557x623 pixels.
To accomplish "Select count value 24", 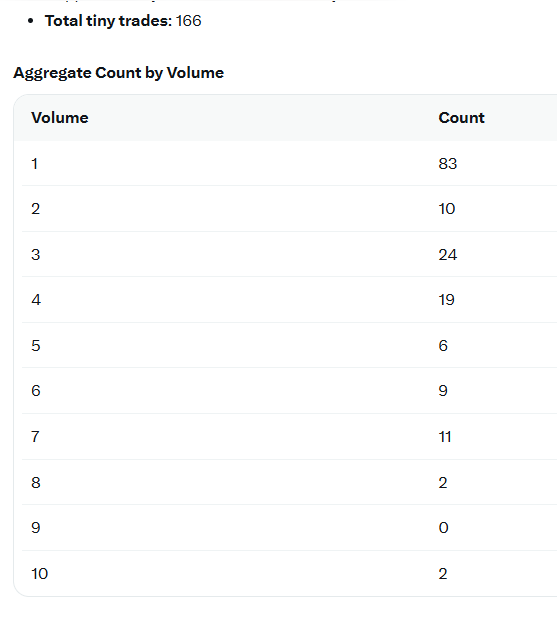I will (x=448, y=254).
